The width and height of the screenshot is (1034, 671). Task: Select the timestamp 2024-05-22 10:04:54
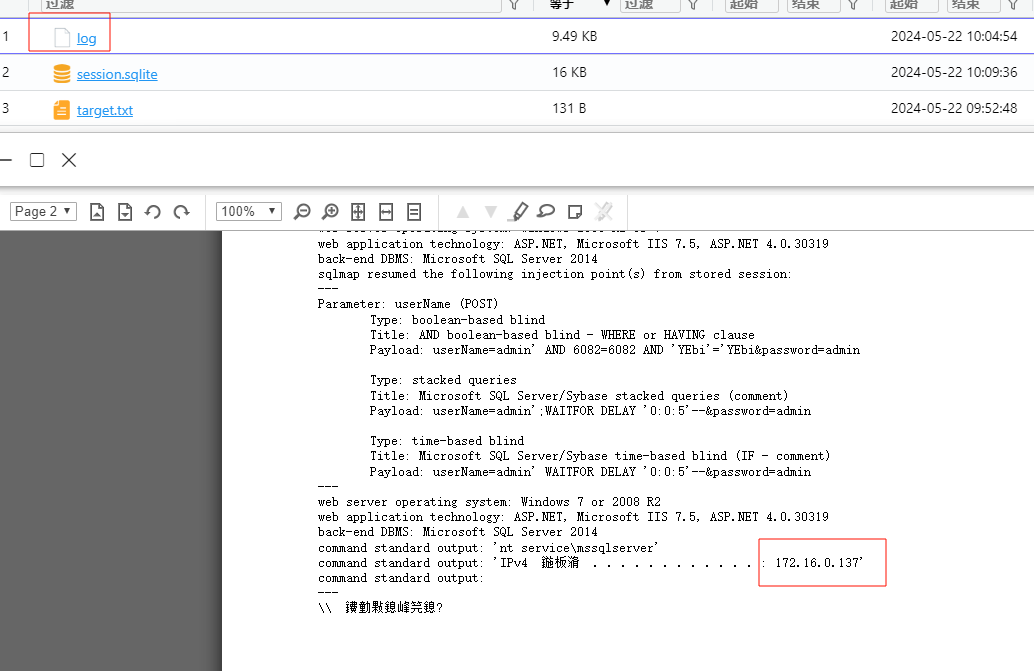coord(954,36)
